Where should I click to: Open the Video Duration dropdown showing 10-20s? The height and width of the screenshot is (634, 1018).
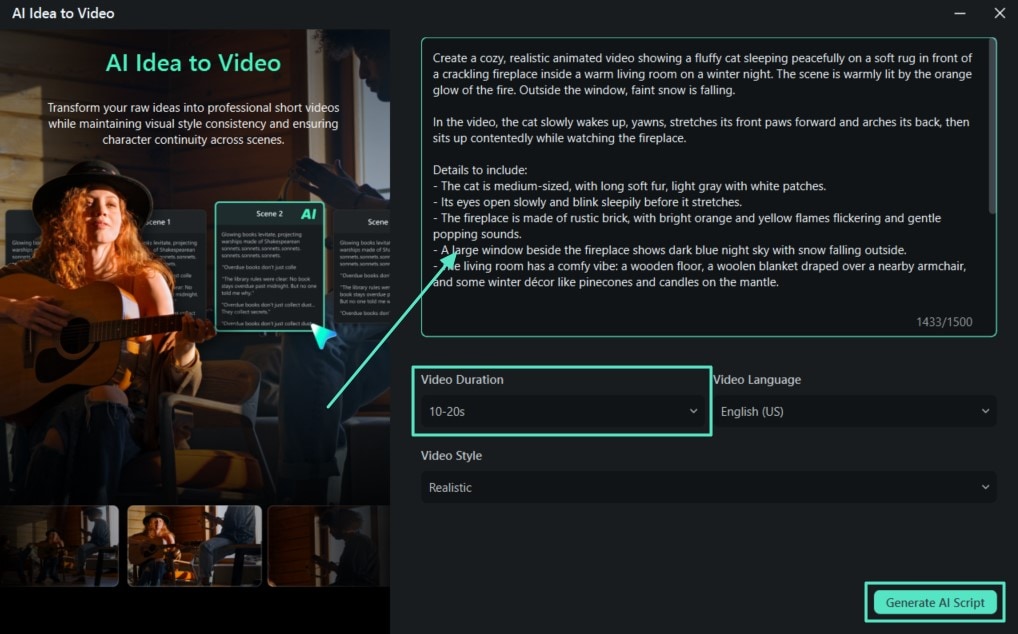563,411
